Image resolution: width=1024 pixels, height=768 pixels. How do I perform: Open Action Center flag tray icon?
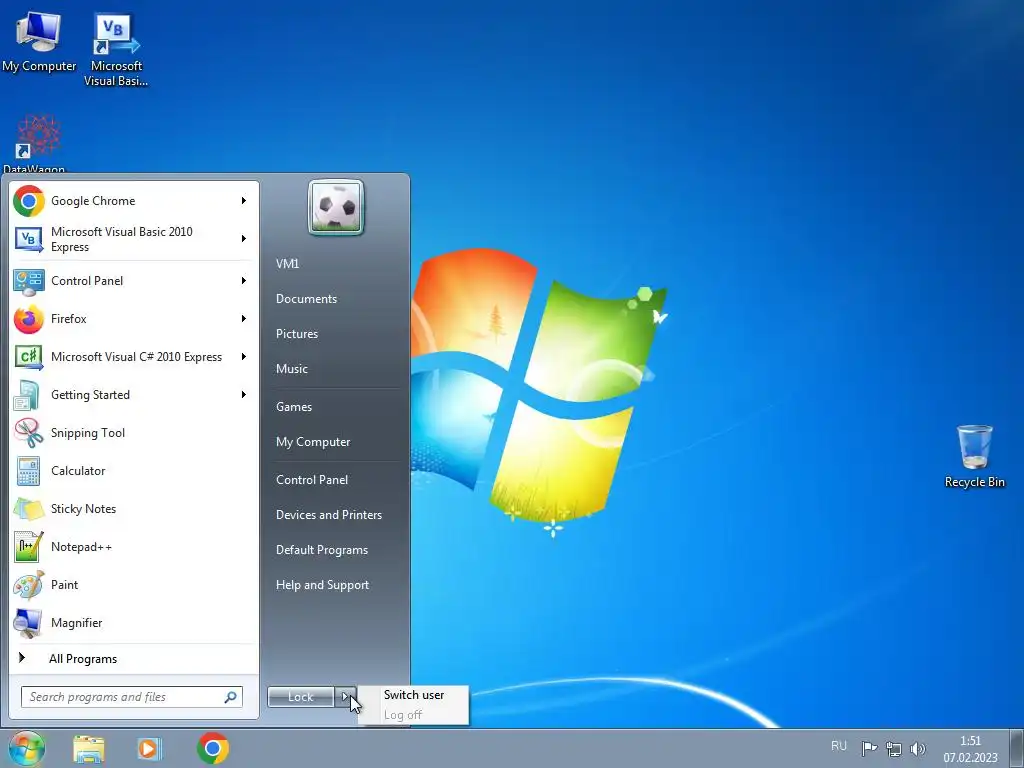click(869, 748)
